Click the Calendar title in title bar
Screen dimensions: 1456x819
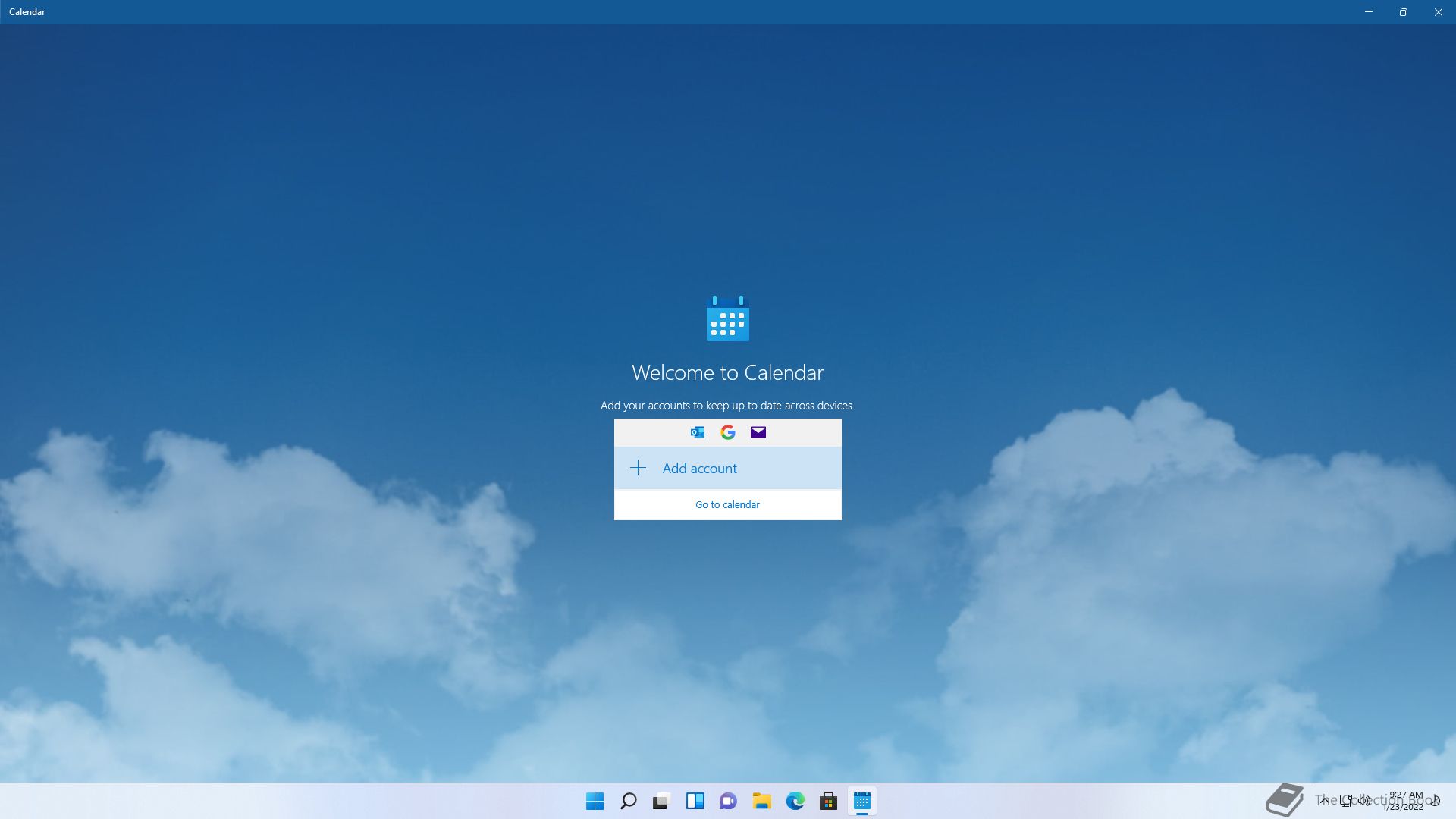(27, 12)
